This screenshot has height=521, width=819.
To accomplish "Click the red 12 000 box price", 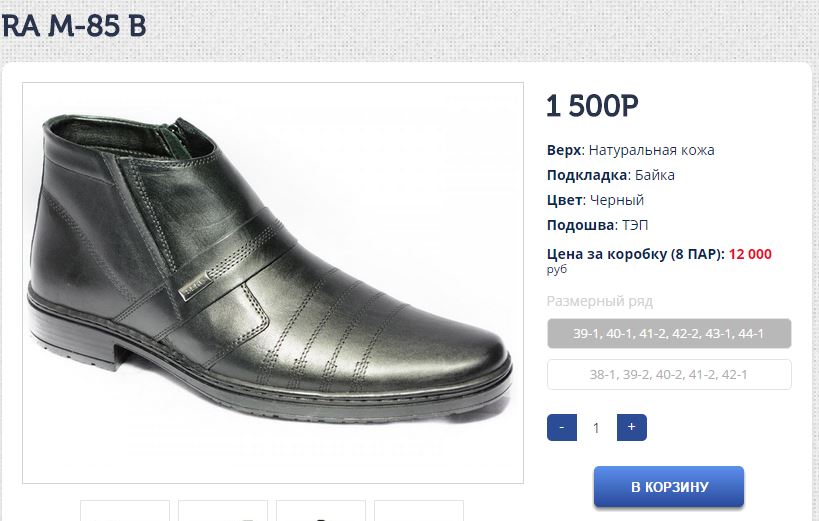I will click(750, 254).
